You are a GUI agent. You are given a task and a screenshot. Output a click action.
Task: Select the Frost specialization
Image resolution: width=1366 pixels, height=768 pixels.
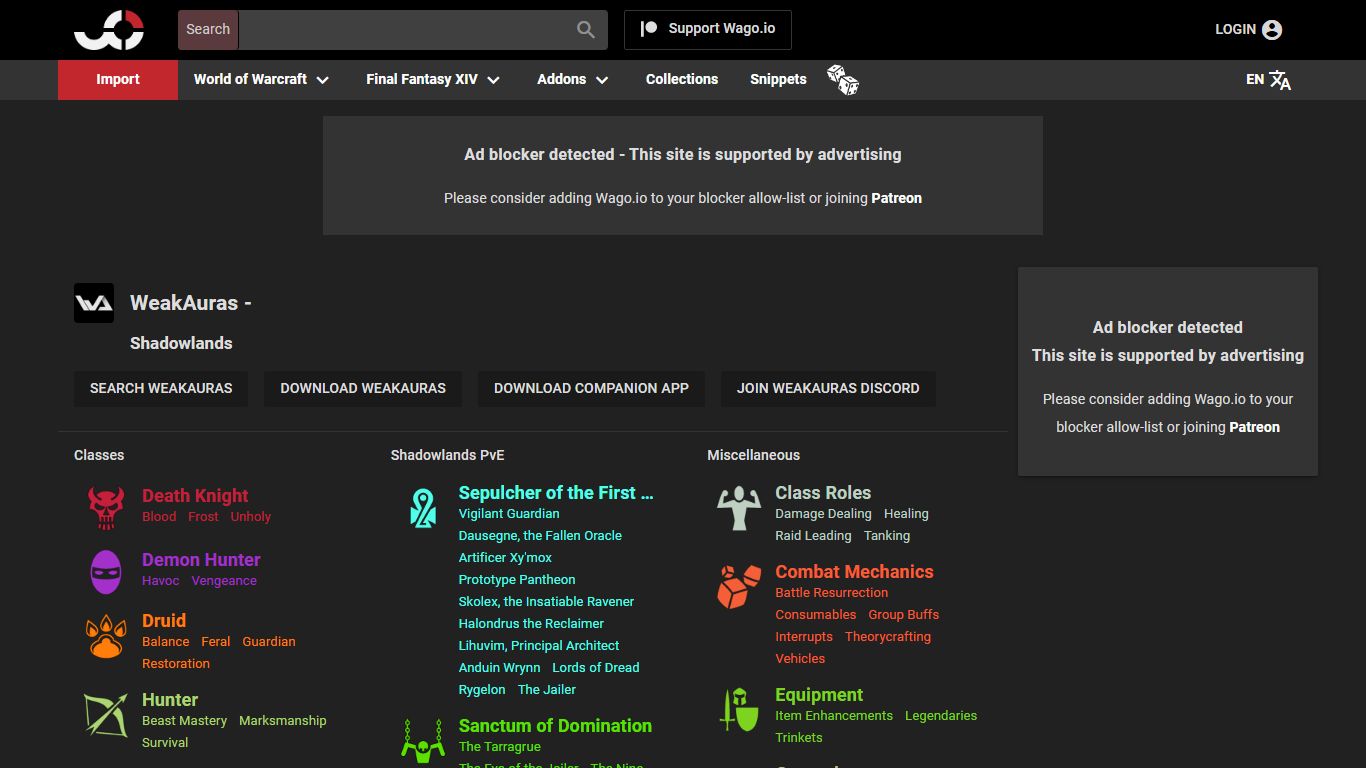point(203,517)
